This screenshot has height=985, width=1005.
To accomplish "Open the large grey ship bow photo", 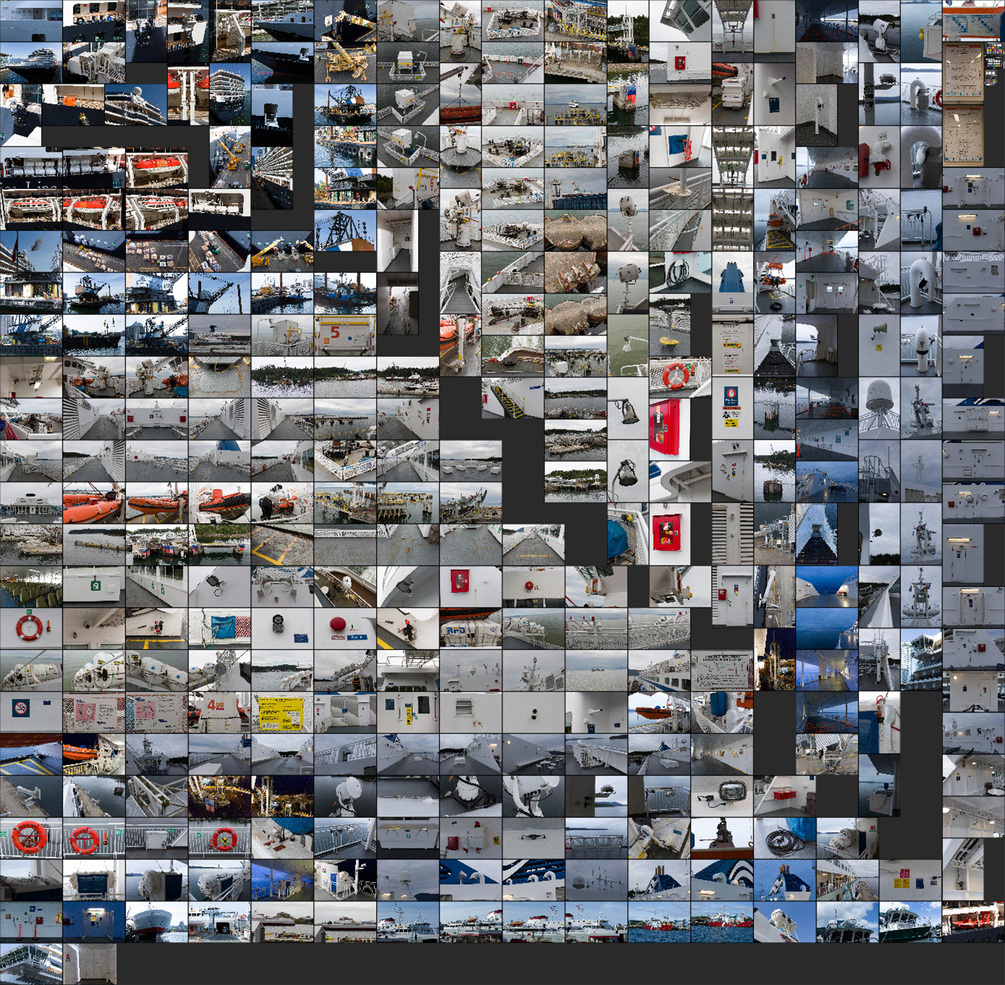I will [156, 922].
